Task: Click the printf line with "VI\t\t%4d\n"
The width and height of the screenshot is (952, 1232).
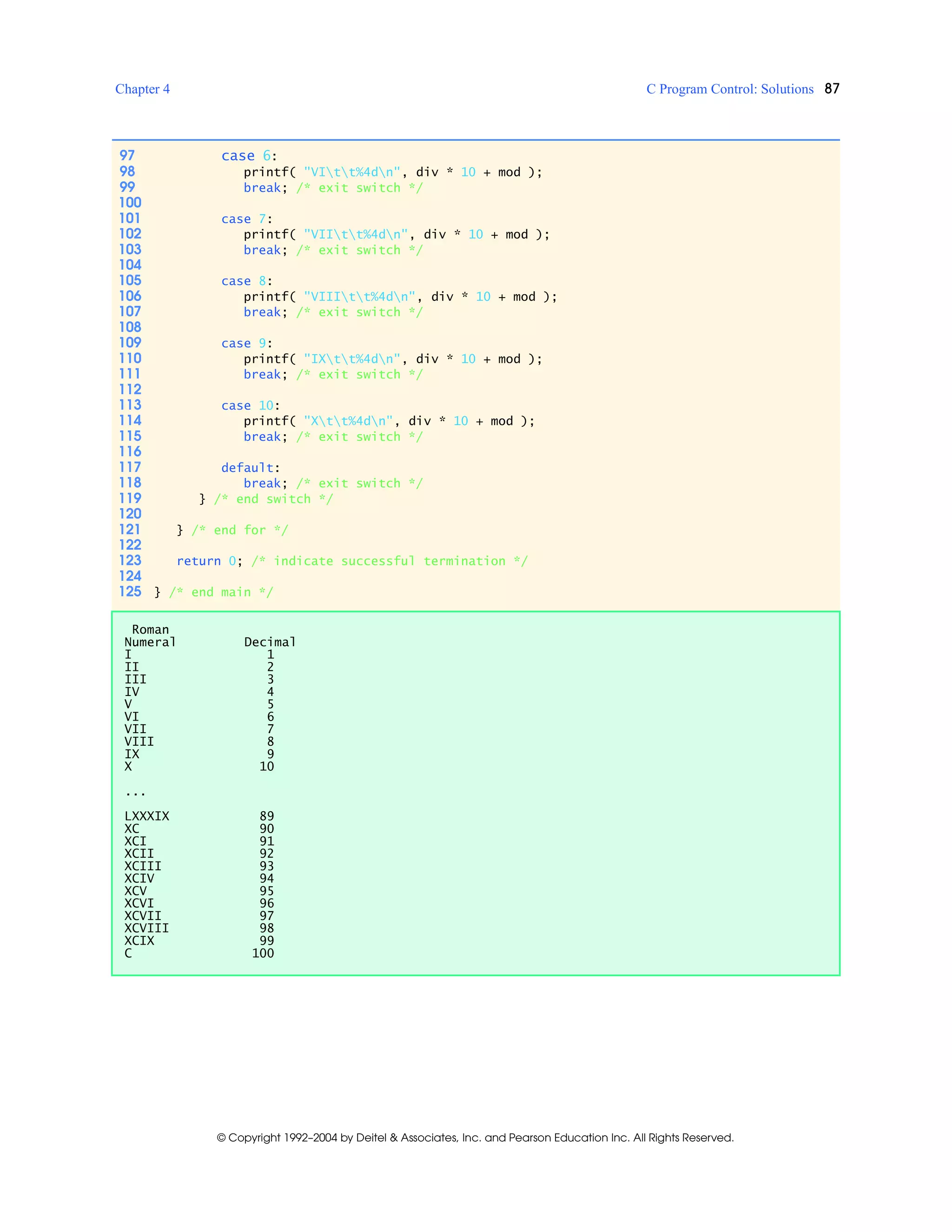Action: click(x=392, y=172)
